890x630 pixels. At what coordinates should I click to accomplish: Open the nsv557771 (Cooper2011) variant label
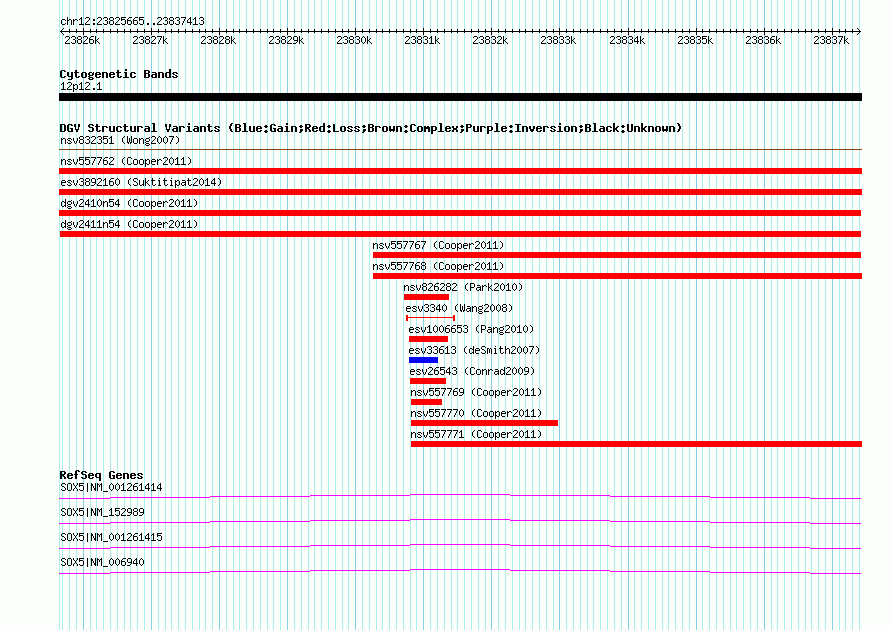pyautogui.click(x=476, y=434)
